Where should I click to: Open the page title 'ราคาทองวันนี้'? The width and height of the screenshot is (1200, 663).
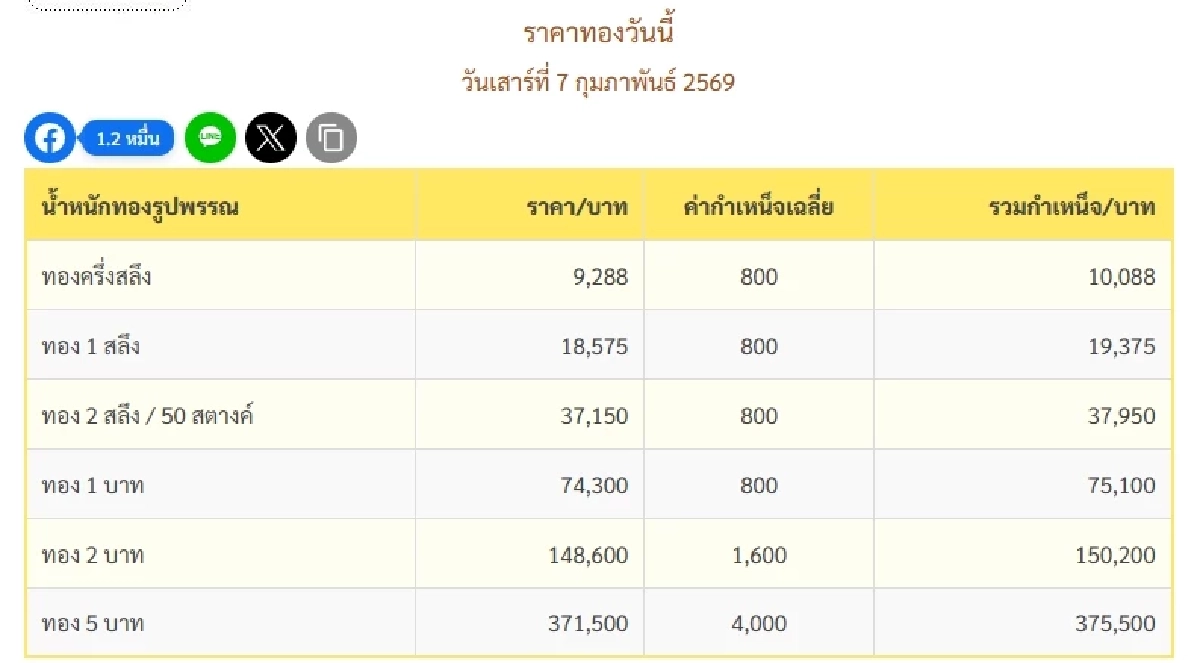(599, 32)
